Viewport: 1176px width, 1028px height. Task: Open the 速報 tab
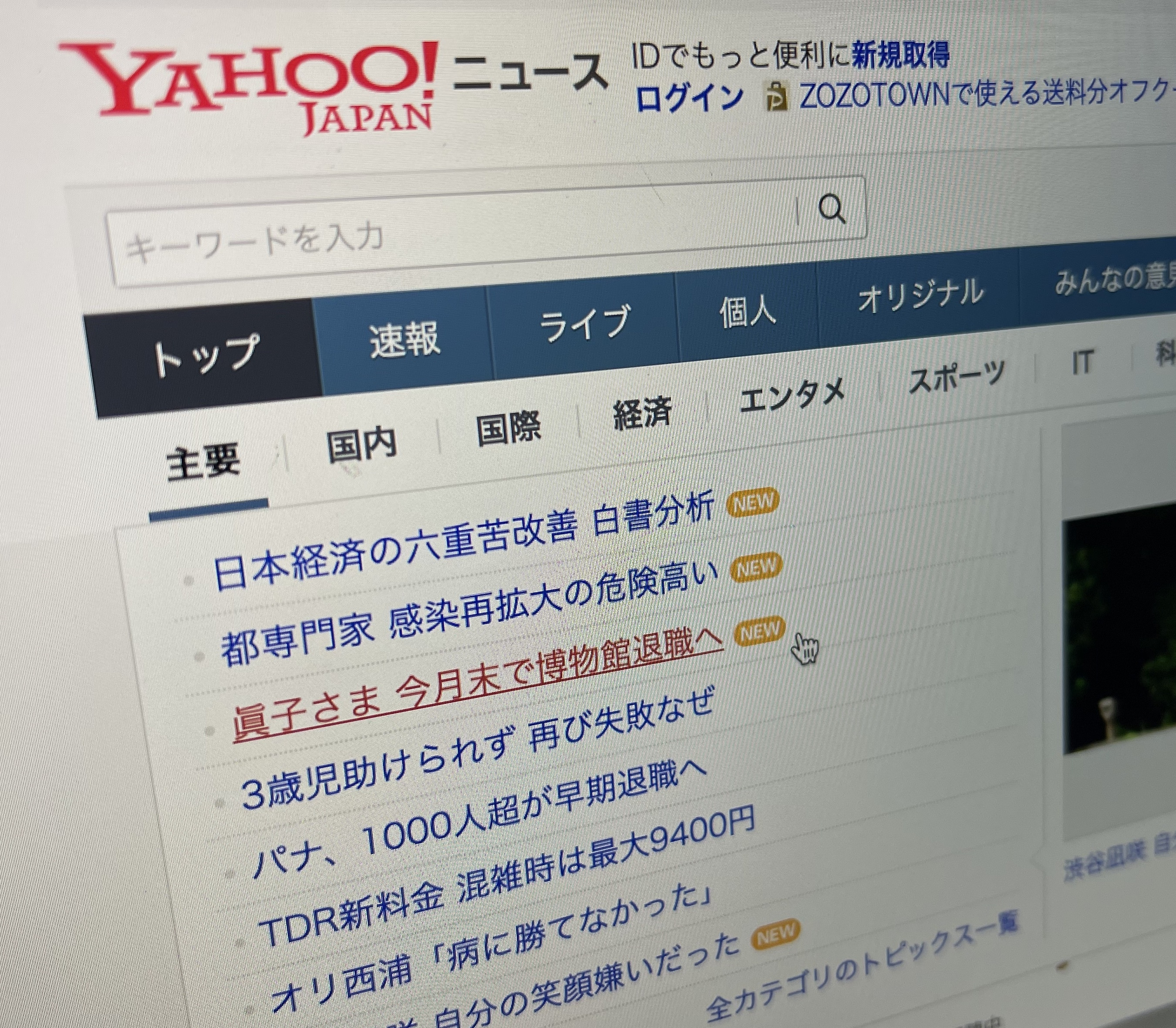(x=405, y=340)
